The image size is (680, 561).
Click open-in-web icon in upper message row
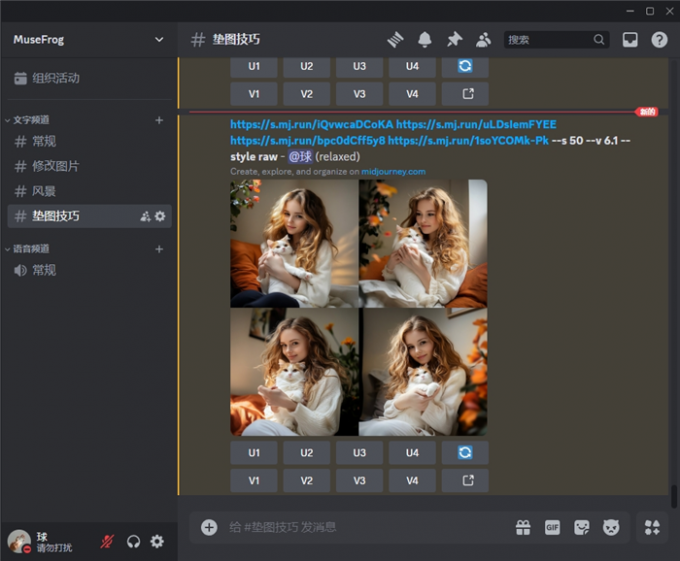[465, 94]
